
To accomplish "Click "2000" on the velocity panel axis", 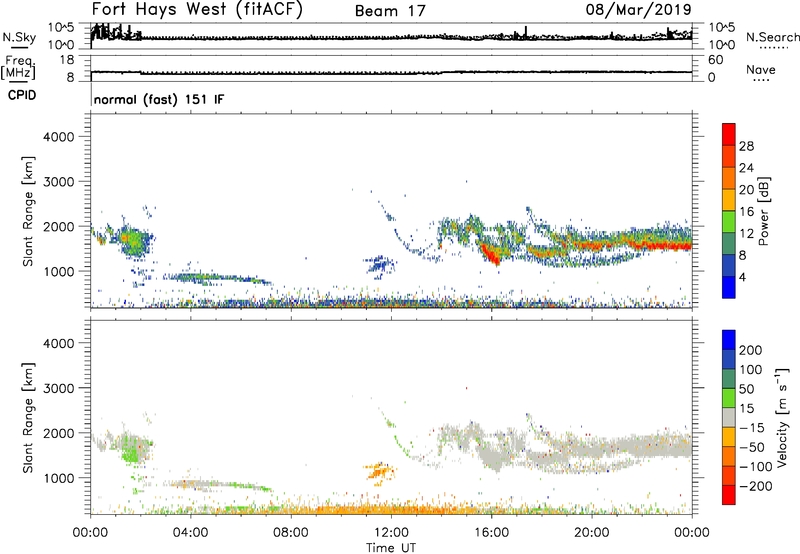I will click(58, 433).
